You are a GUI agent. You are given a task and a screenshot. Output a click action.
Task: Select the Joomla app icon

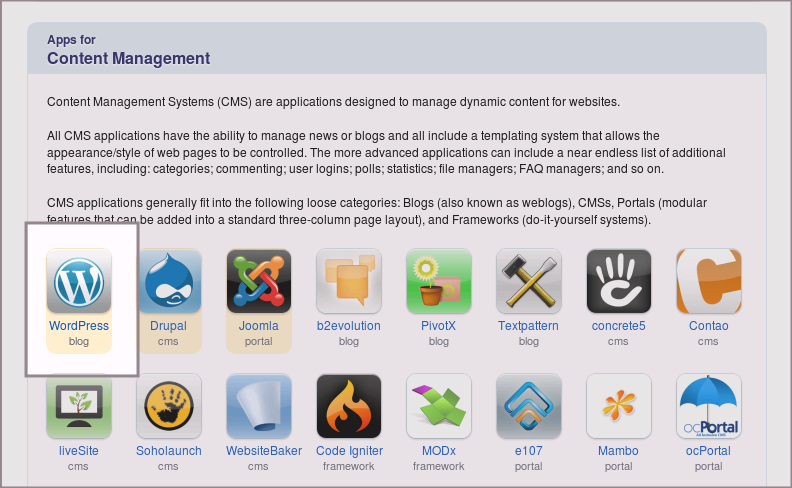259,281
